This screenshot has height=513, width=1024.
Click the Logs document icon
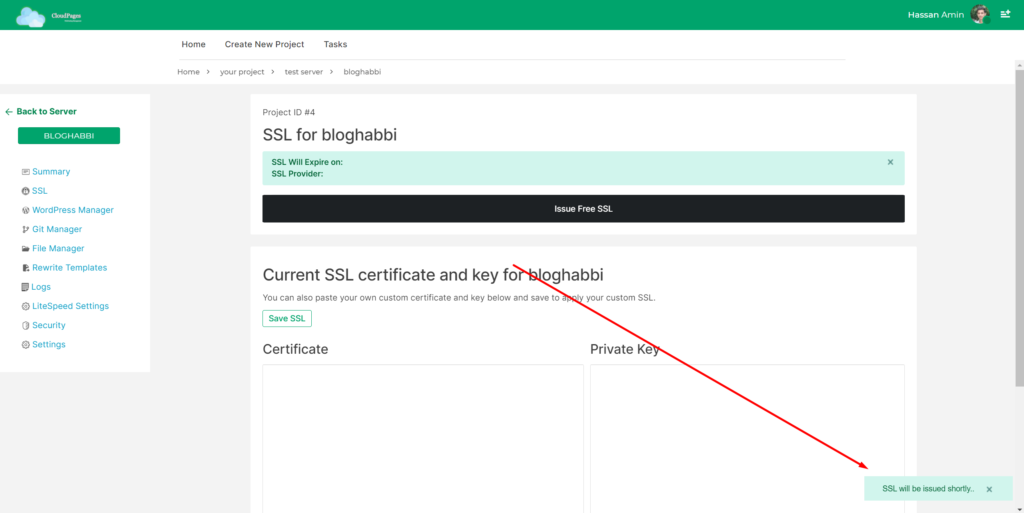click(x=25, y=287)
